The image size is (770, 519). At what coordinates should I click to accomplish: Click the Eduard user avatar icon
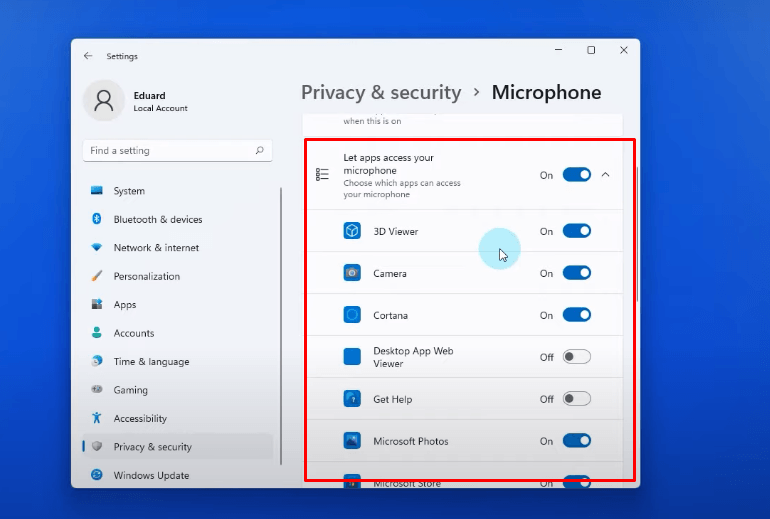(x=104, y=101)
